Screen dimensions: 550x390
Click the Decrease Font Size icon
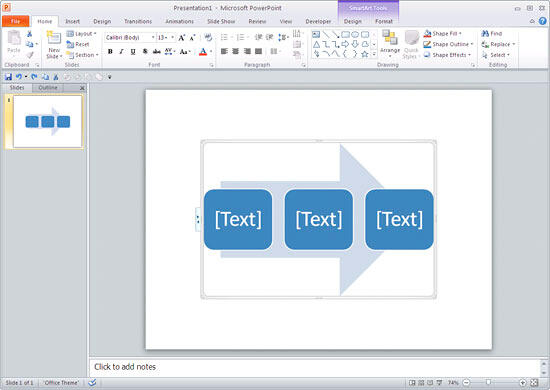coord(192,38)
